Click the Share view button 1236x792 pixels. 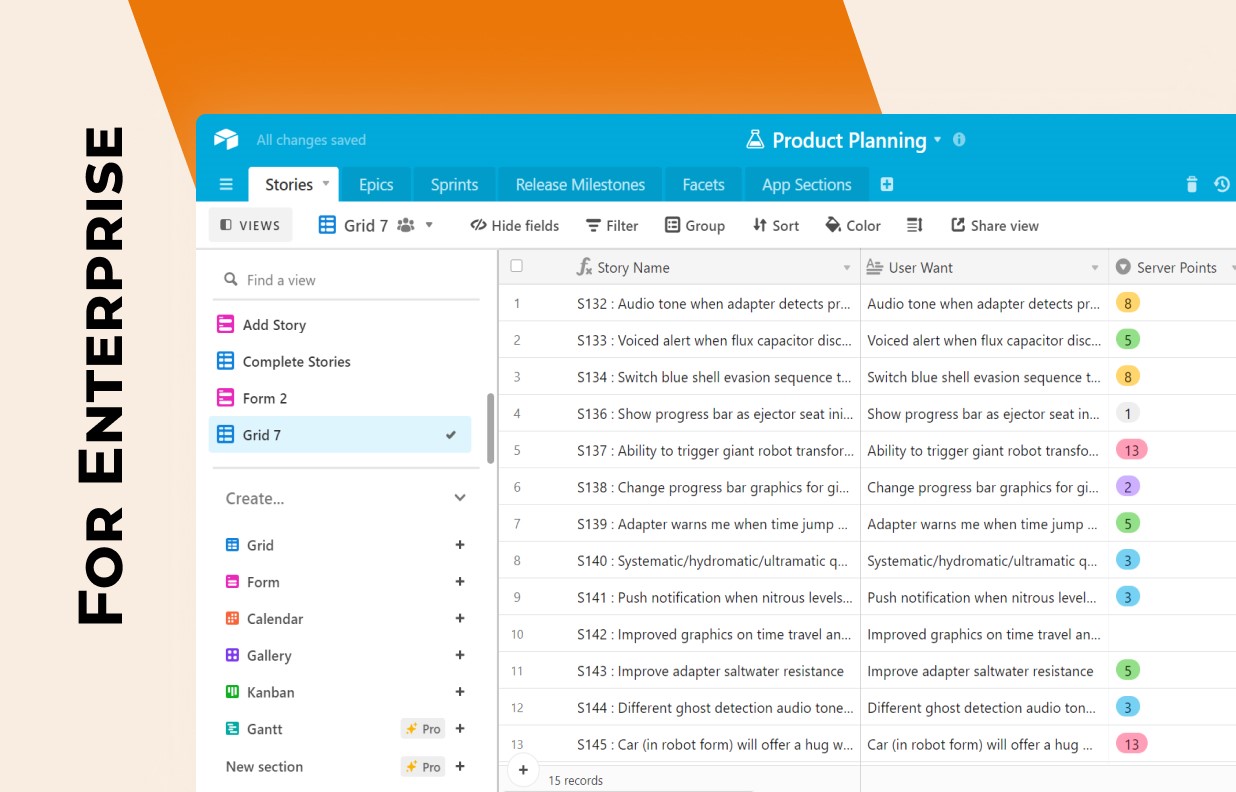(994, 226)
